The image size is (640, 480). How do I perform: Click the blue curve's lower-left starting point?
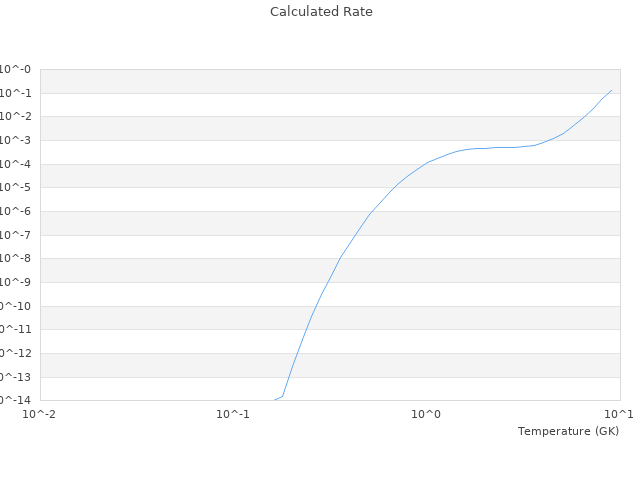click(x=274, y=400)
